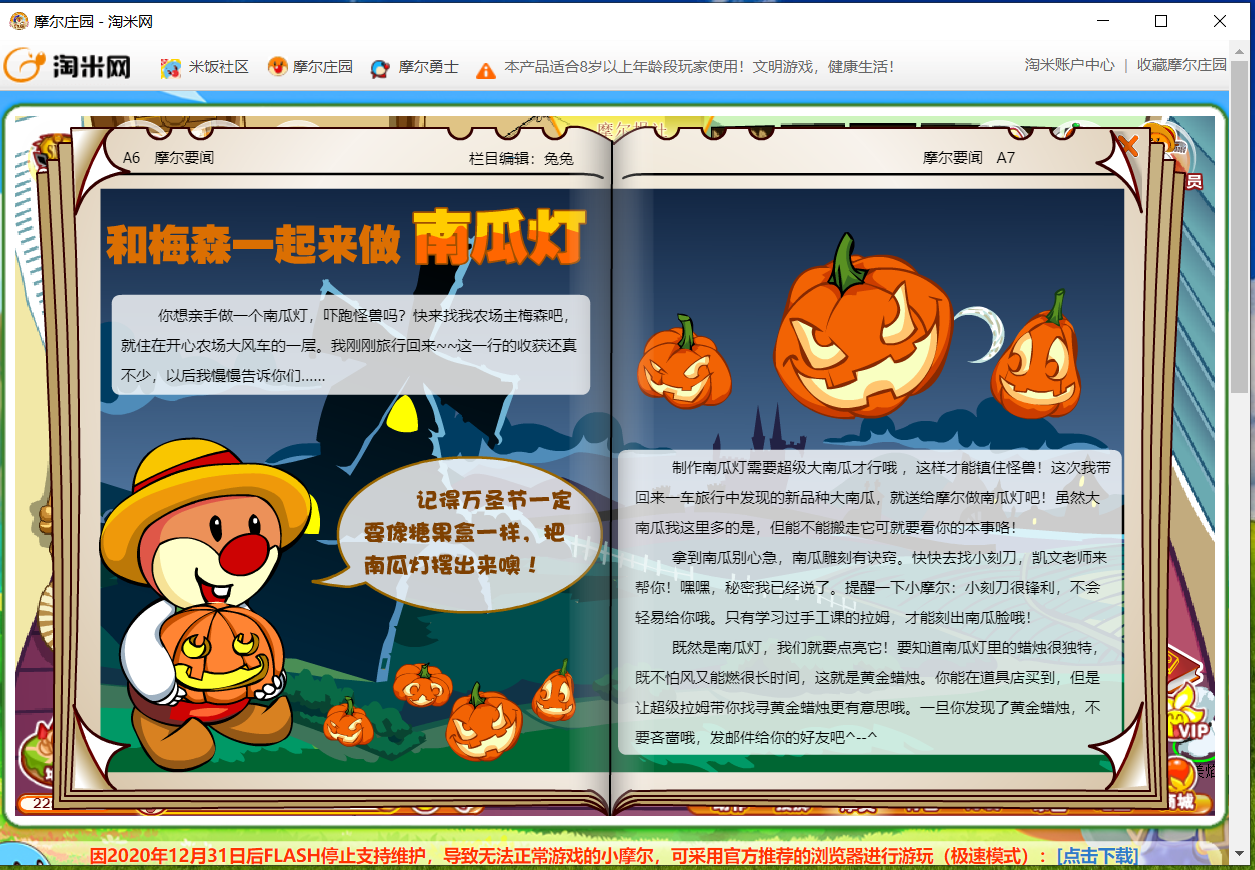1255x870 pixels.
Task: Click the Taomi (淘米网) logo
Action: click(68, 66)
